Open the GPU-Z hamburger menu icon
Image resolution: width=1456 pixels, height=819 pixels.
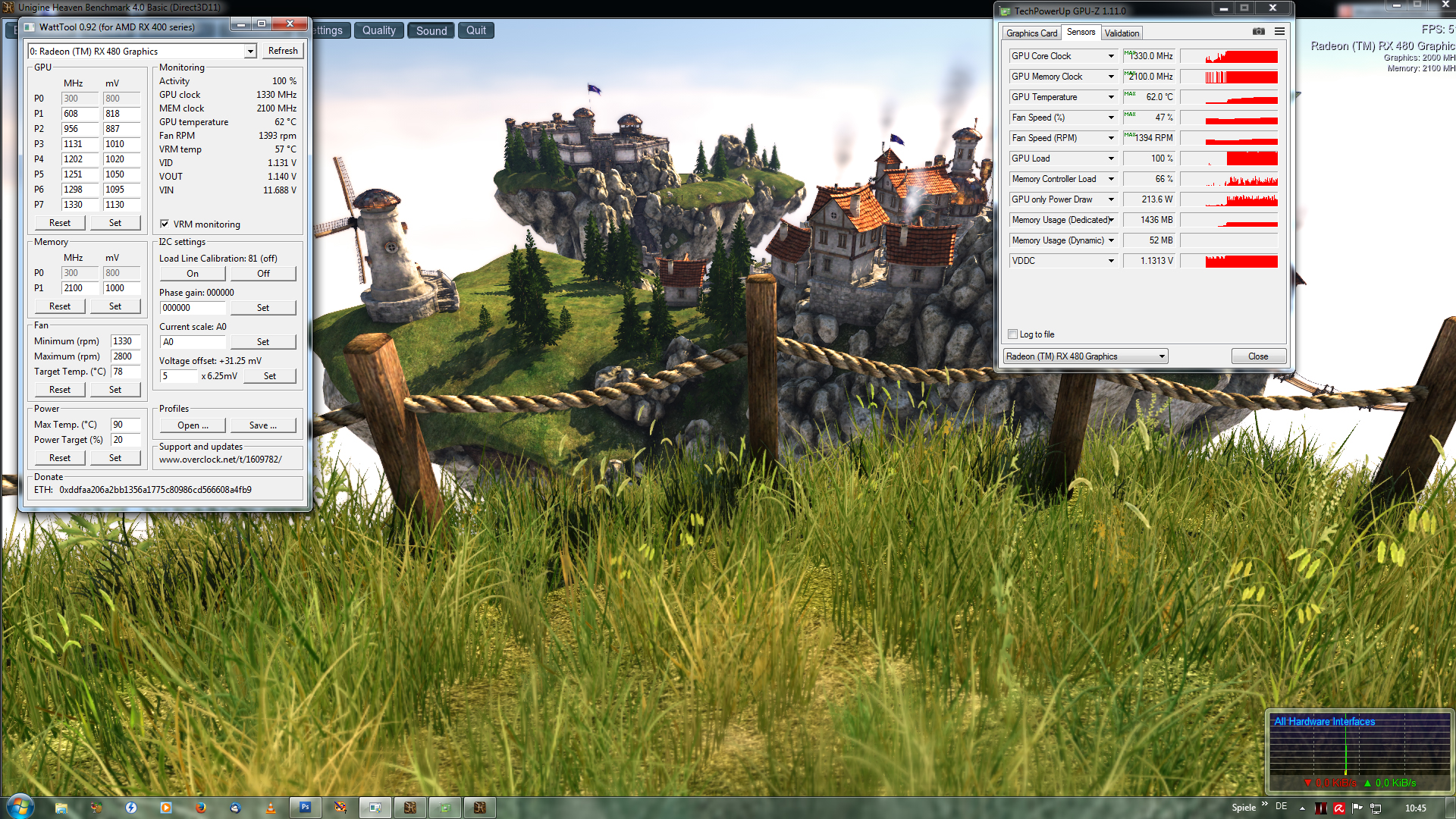pyautogui.click(x=1279, y=32)
